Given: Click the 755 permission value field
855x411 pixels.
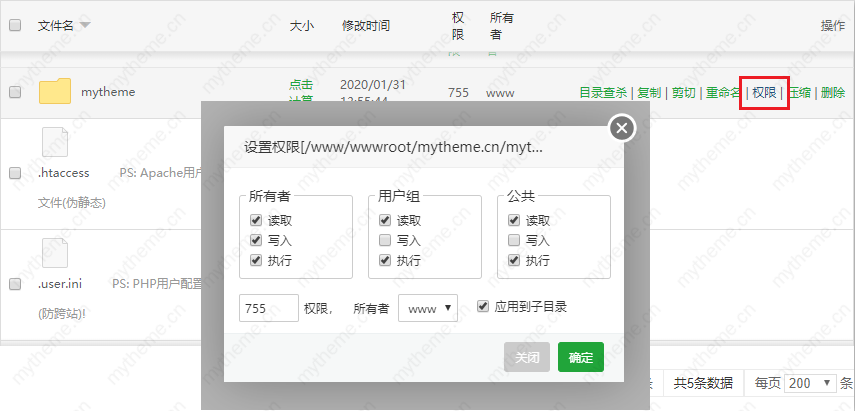Looking at the screenshot, I should [269, 308].
